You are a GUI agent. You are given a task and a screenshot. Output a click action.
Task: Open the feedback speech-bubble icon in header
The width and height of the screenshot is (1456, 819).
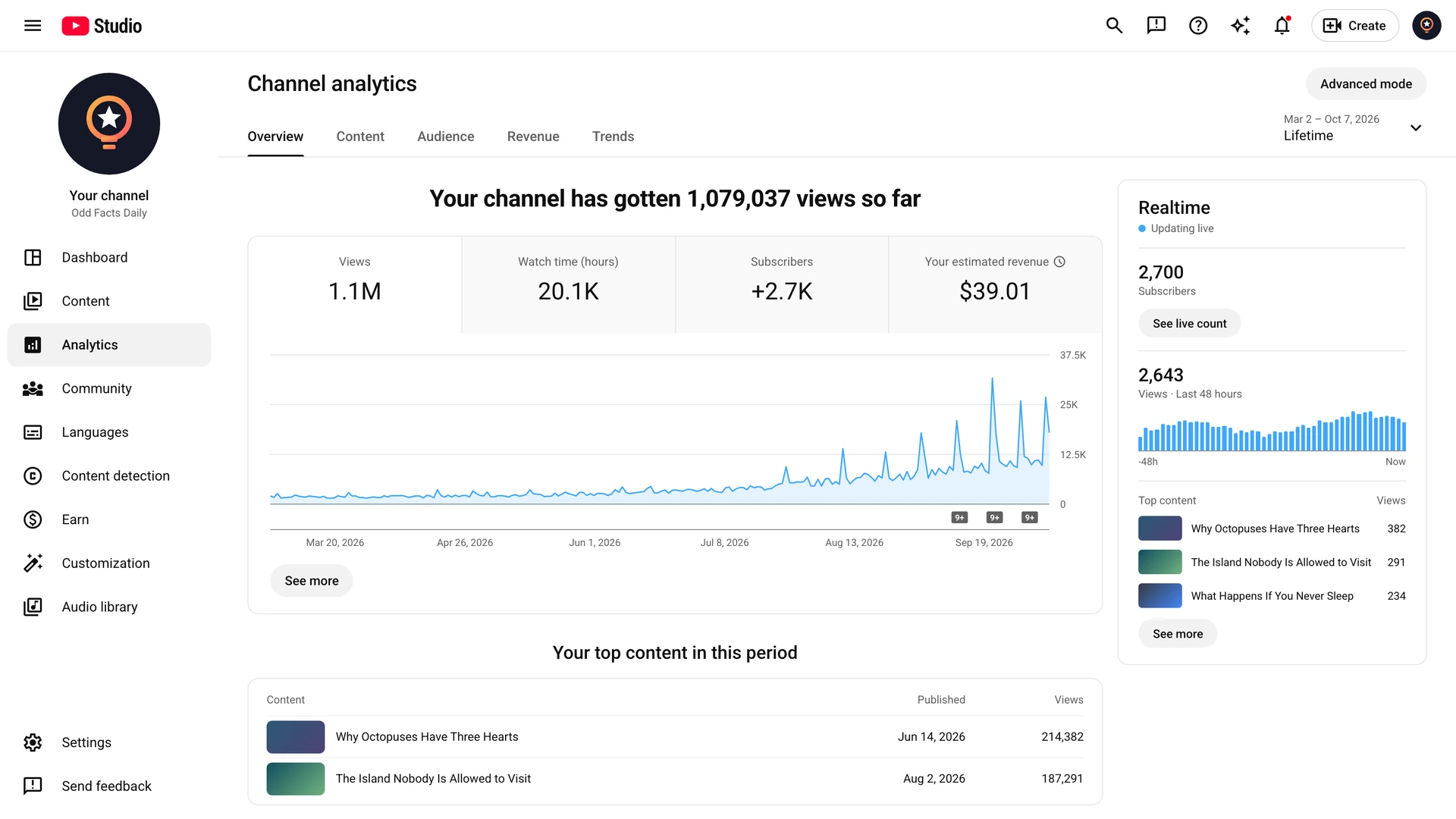(1156, 26)
